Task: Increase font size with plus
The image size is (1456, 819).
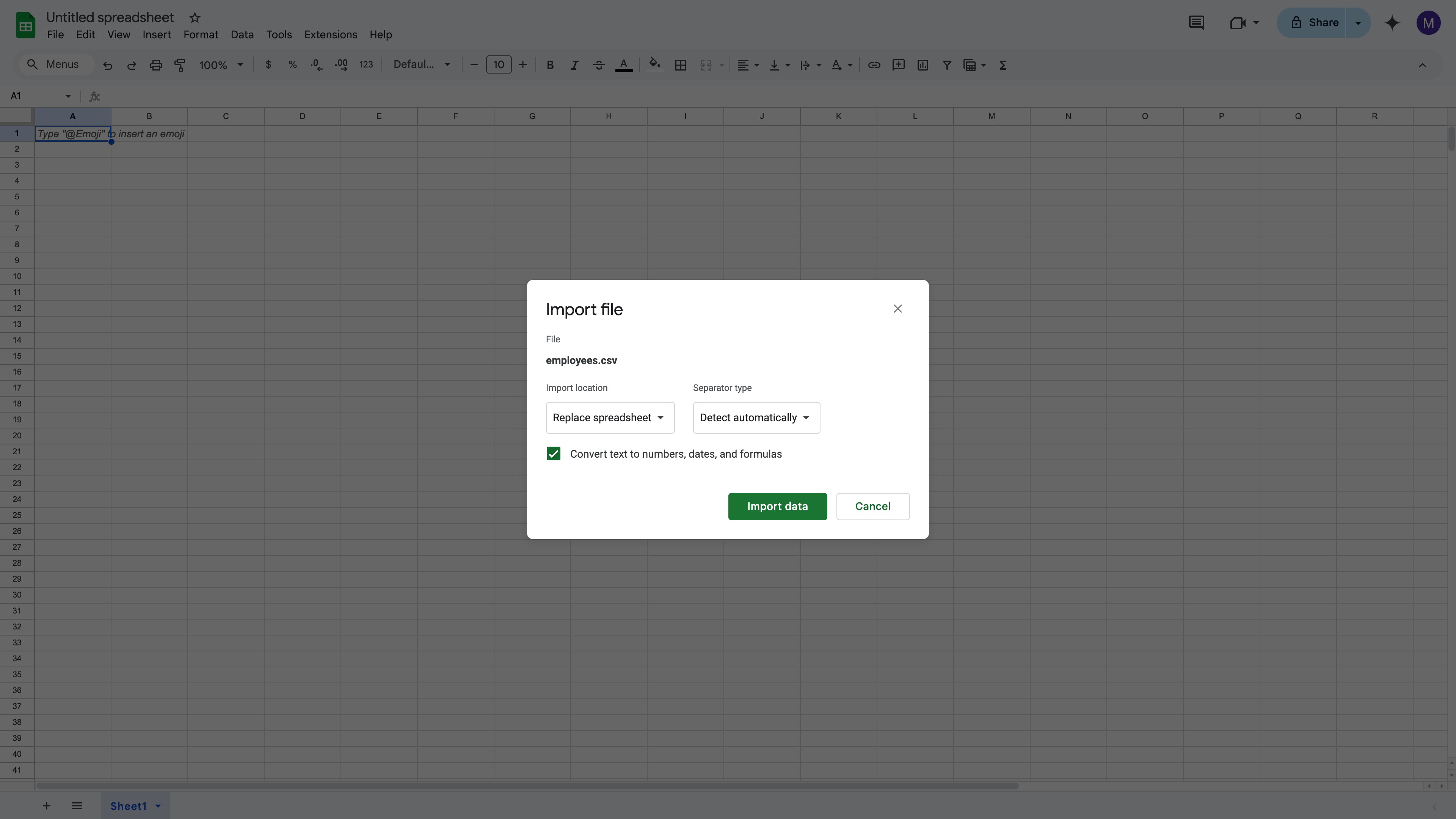Action: 523,65
